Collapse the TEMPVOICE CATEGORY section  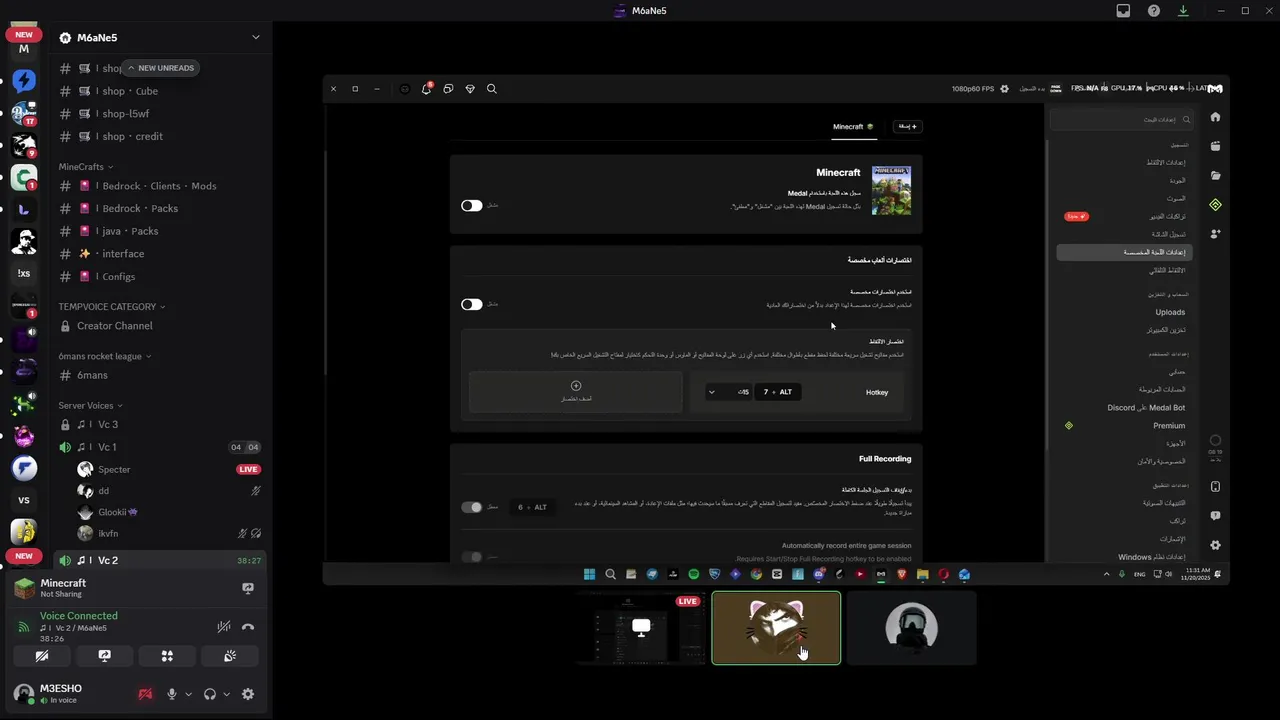[x=112, y=307]
